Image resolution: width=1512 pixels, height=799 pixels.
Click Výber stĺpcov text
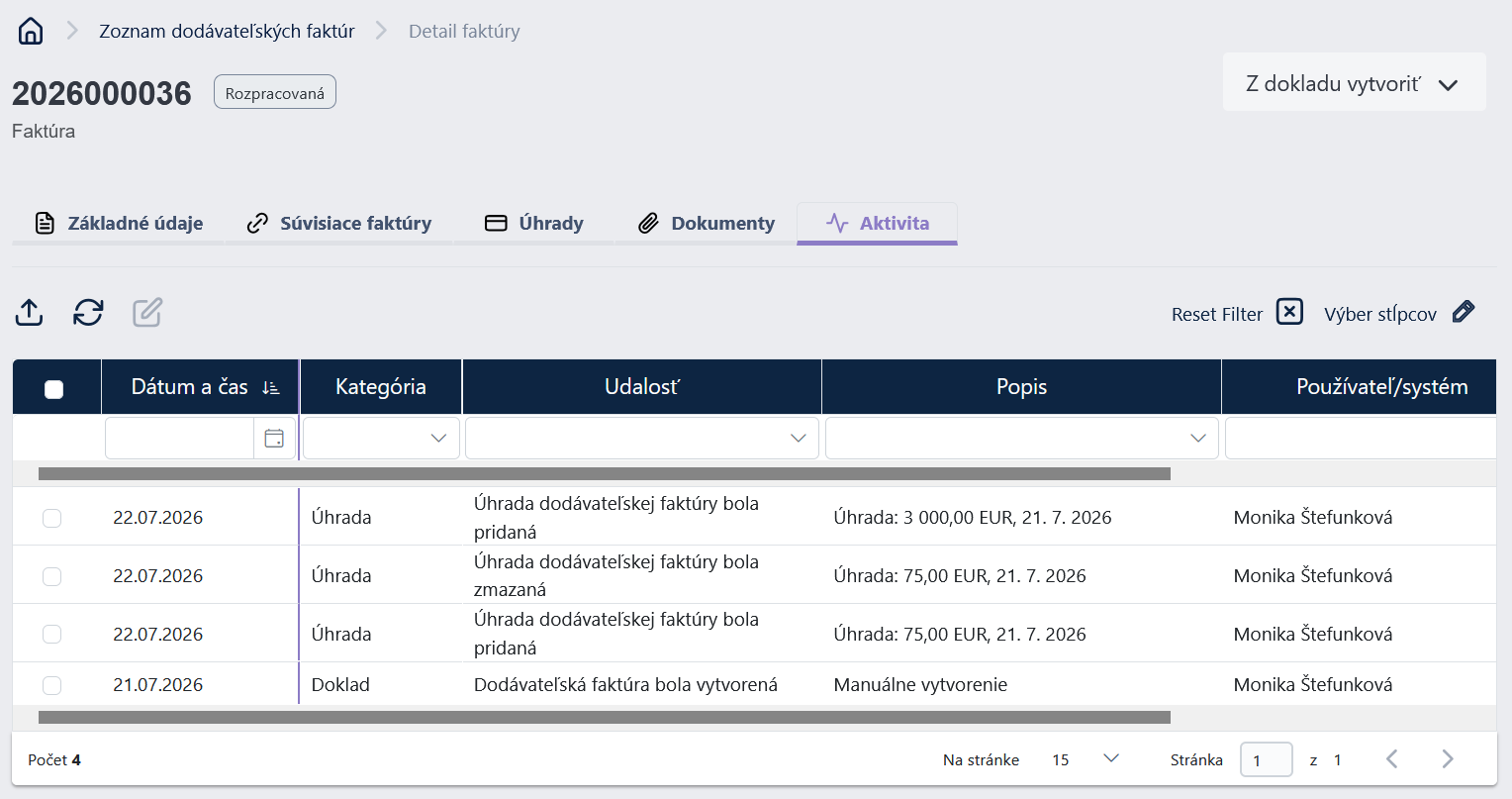pos(1380,314)
